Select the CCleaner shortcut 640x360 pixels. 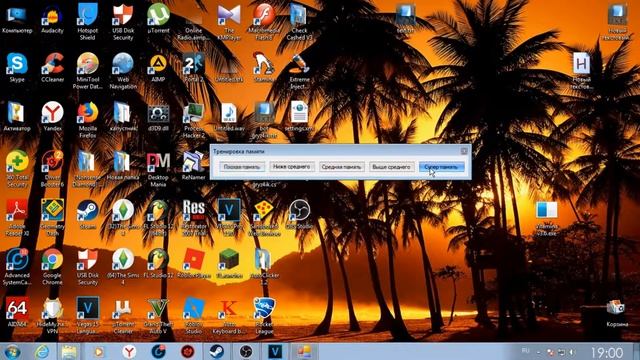coord(52,68)
